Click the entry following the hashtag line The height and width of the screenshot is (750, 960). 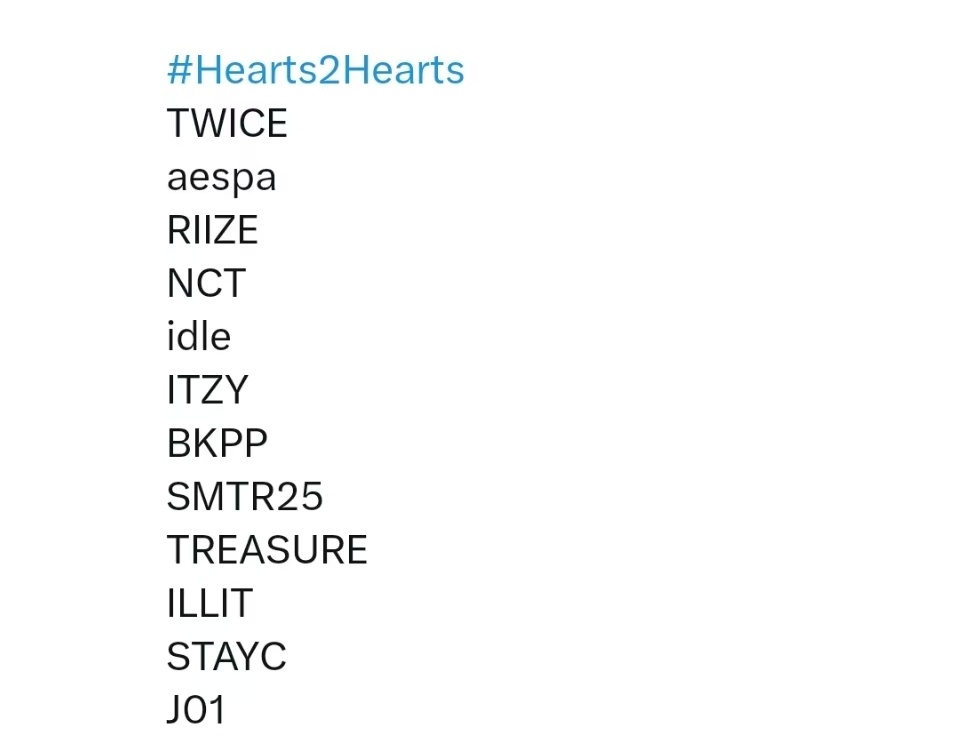click(227, 123)
